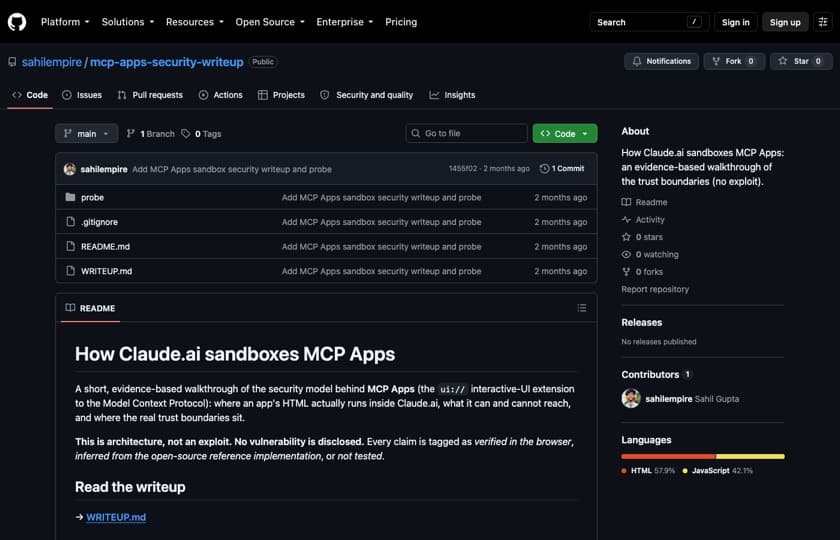Switch to the Actions tab
Image resolution: width=840 pixels, height=540 pixels.
(x=221, y=95)
